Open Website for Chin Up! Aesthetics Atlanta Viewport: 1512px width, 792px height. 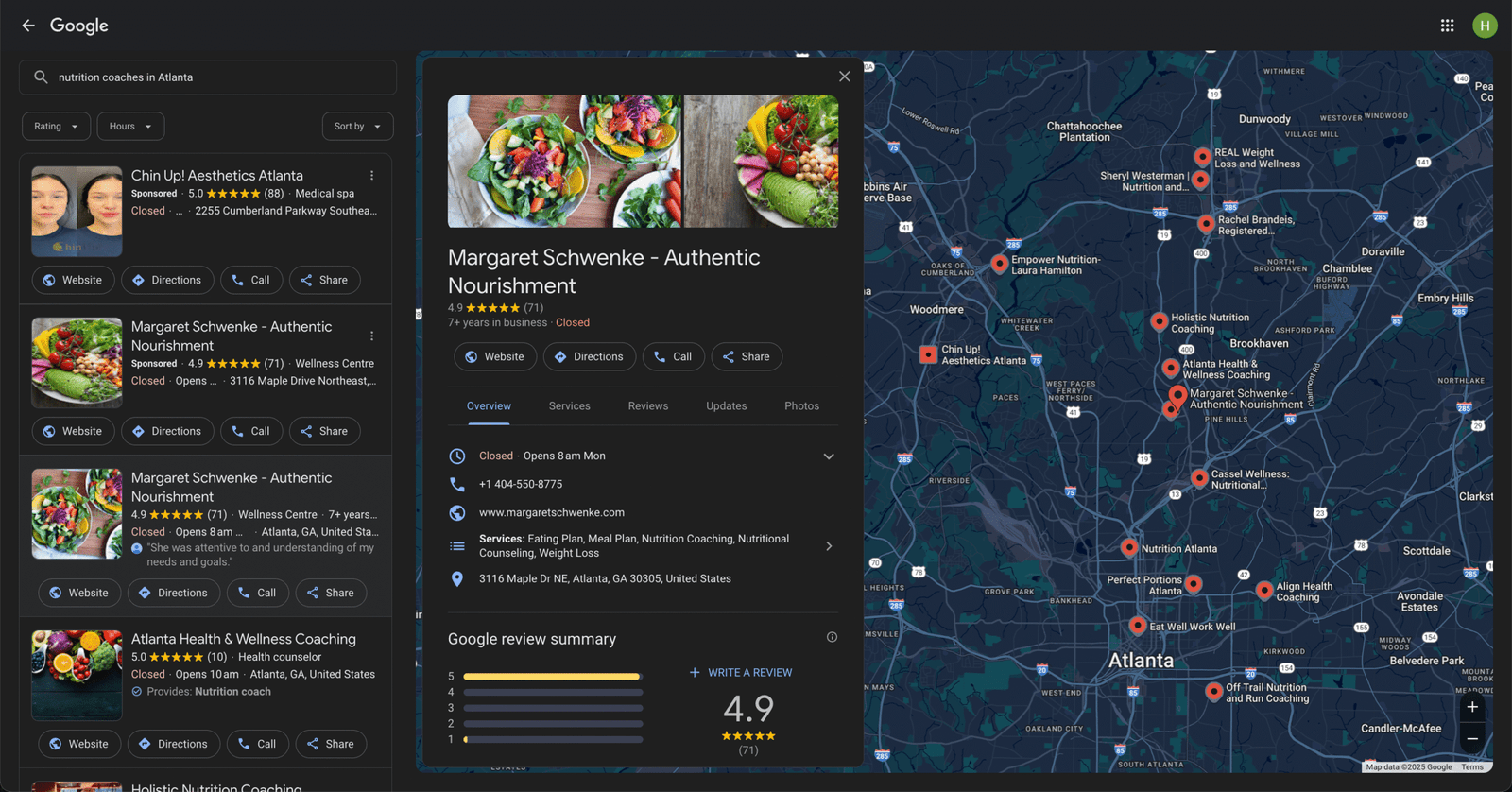pos(74,281)
